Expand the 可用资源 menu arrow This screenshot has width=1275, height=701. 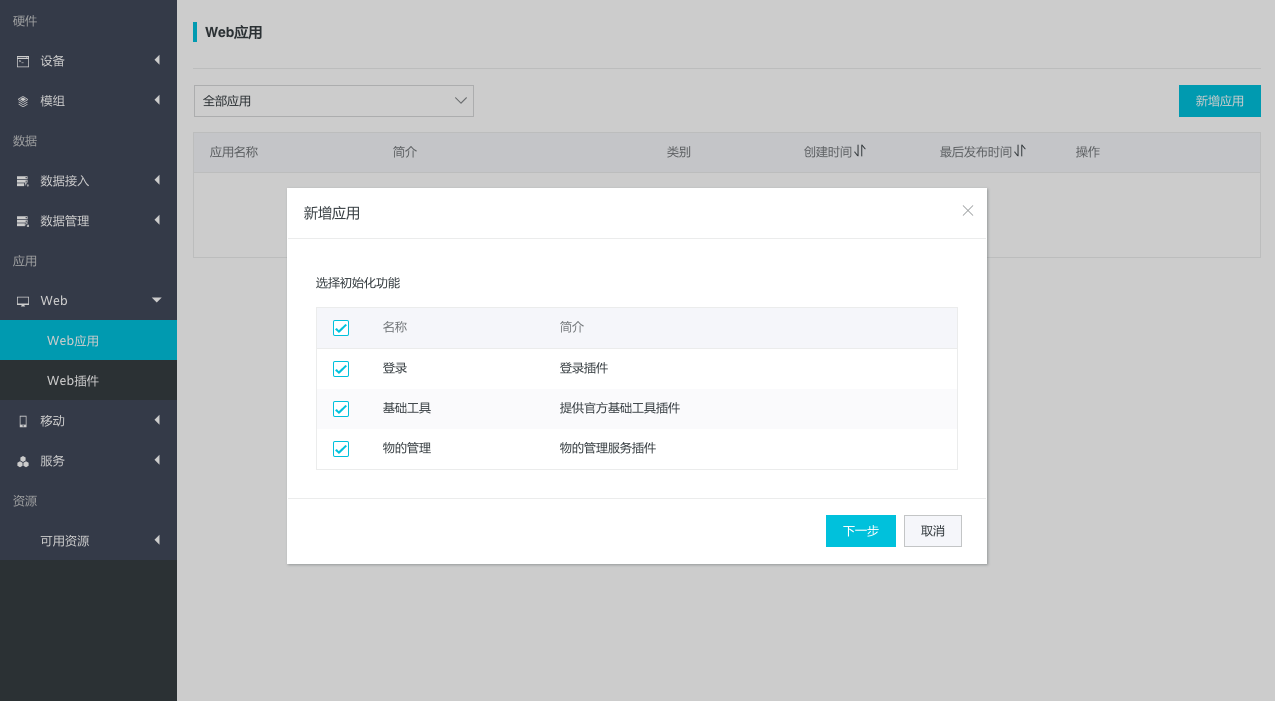coord(157,540)
